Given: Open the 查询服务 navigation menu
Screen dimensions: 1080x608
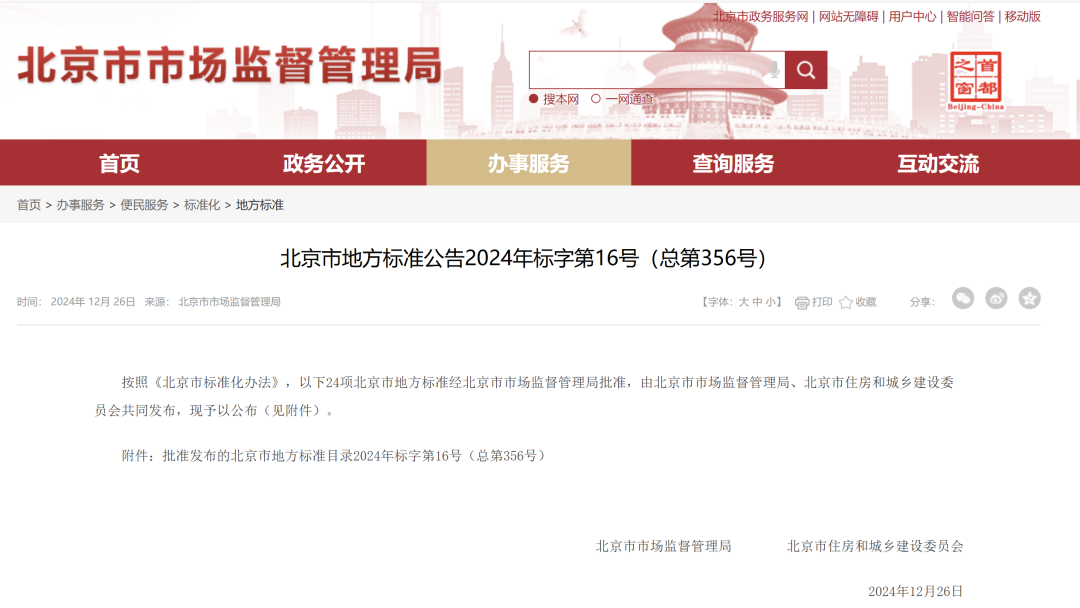Looking at the screenshot, I should 732,163.
